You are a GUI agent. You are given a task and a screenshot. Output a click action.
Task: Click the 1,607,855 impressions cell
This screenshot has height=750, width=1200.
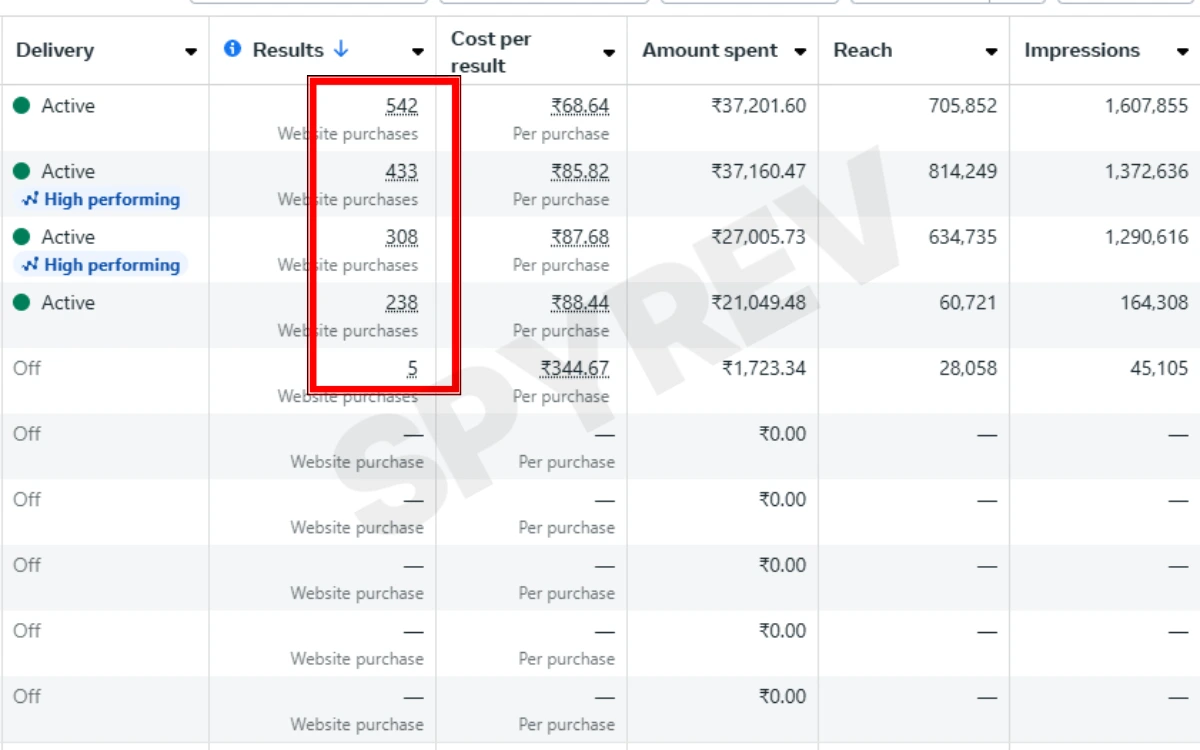tap(1146, 106)
